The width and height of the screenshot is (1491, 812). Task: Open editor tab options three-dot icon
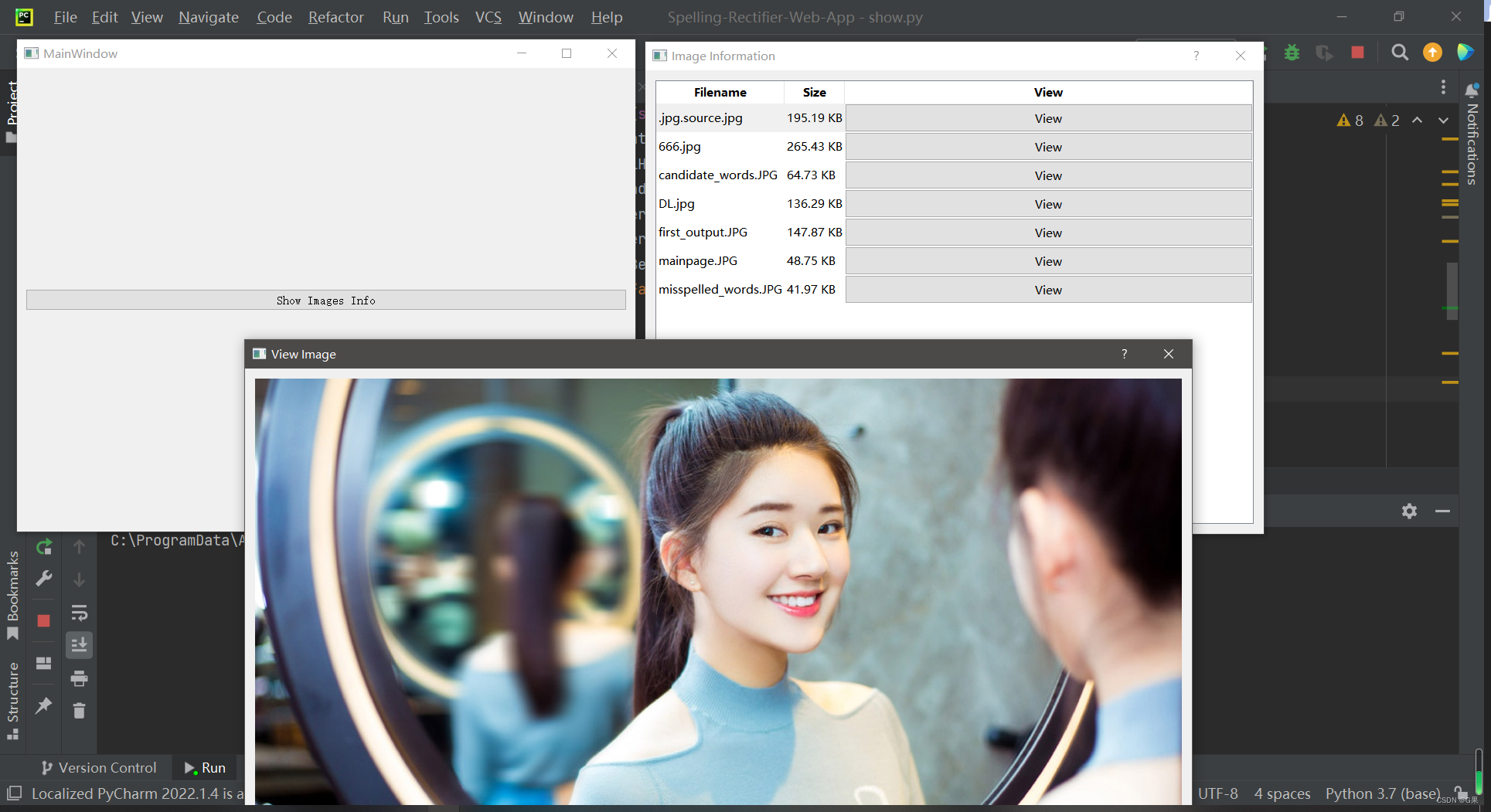click(1443, 87)
